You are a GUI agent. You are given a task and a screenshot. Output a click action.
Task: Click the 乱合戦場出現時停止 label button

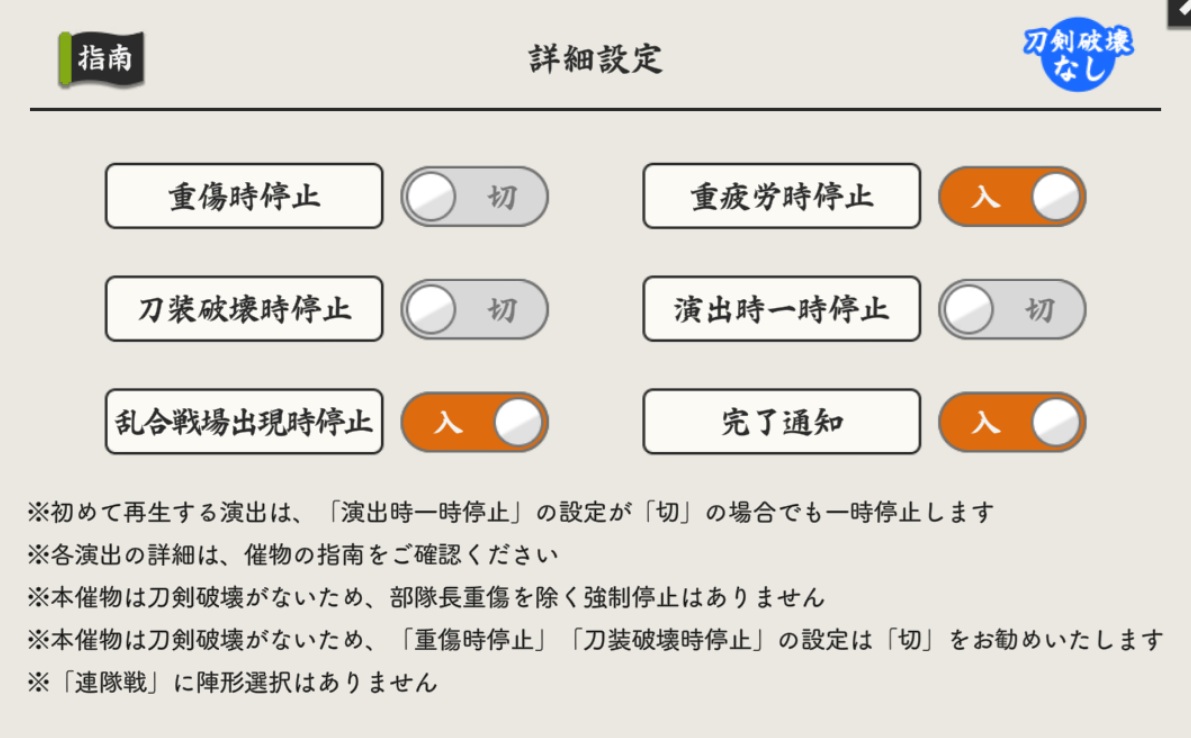(x=244, y=422)
